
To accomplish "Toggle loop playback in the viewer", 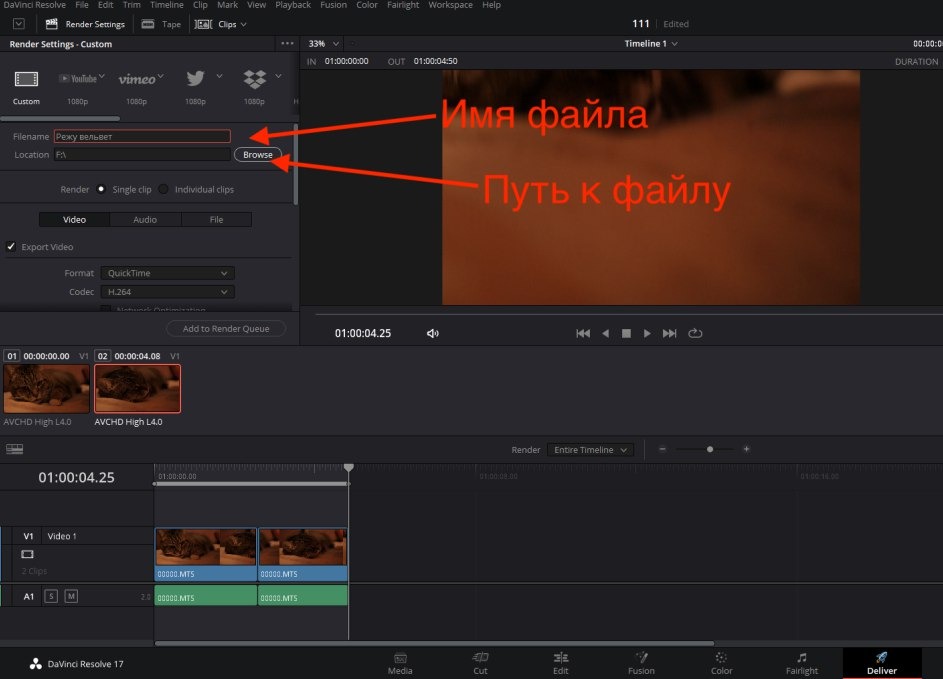I will [695, 334].
